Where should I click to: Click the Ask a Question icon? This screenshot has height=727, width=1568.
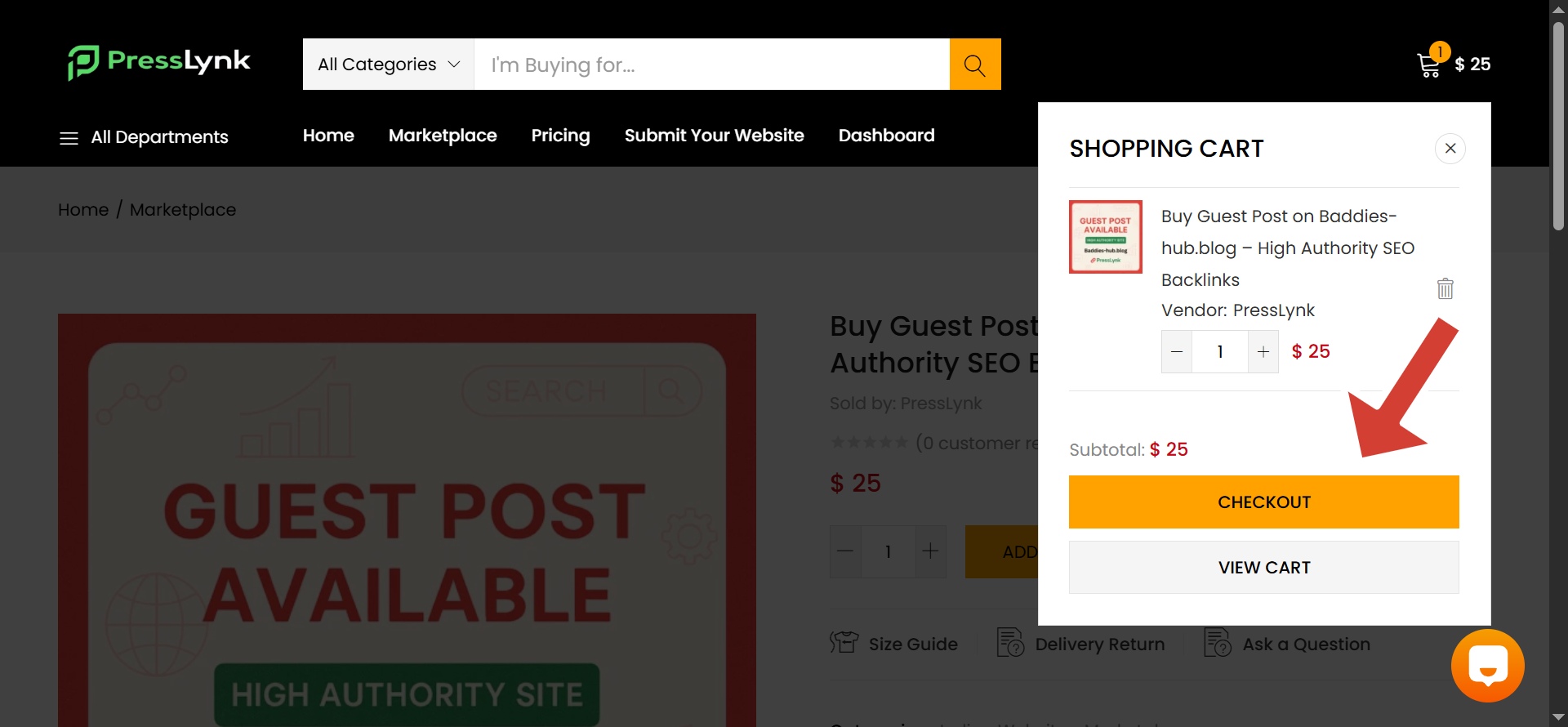[x=1218, y=643]
